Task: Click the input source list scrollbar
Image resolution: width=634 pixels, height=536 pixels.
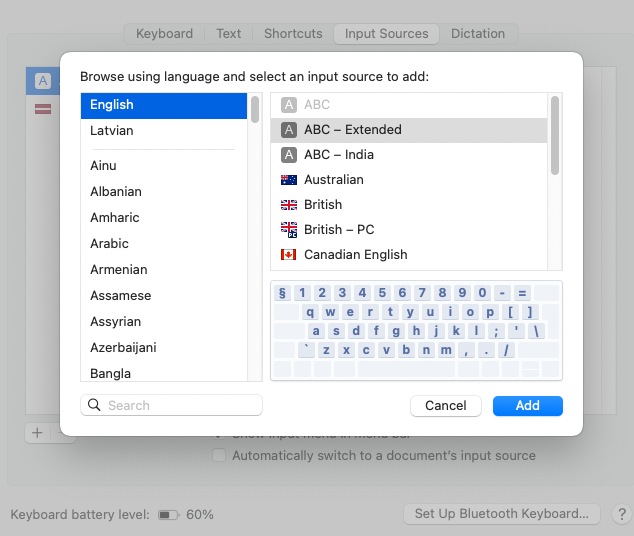Action: pyautogui.click(x=555, y=135)
